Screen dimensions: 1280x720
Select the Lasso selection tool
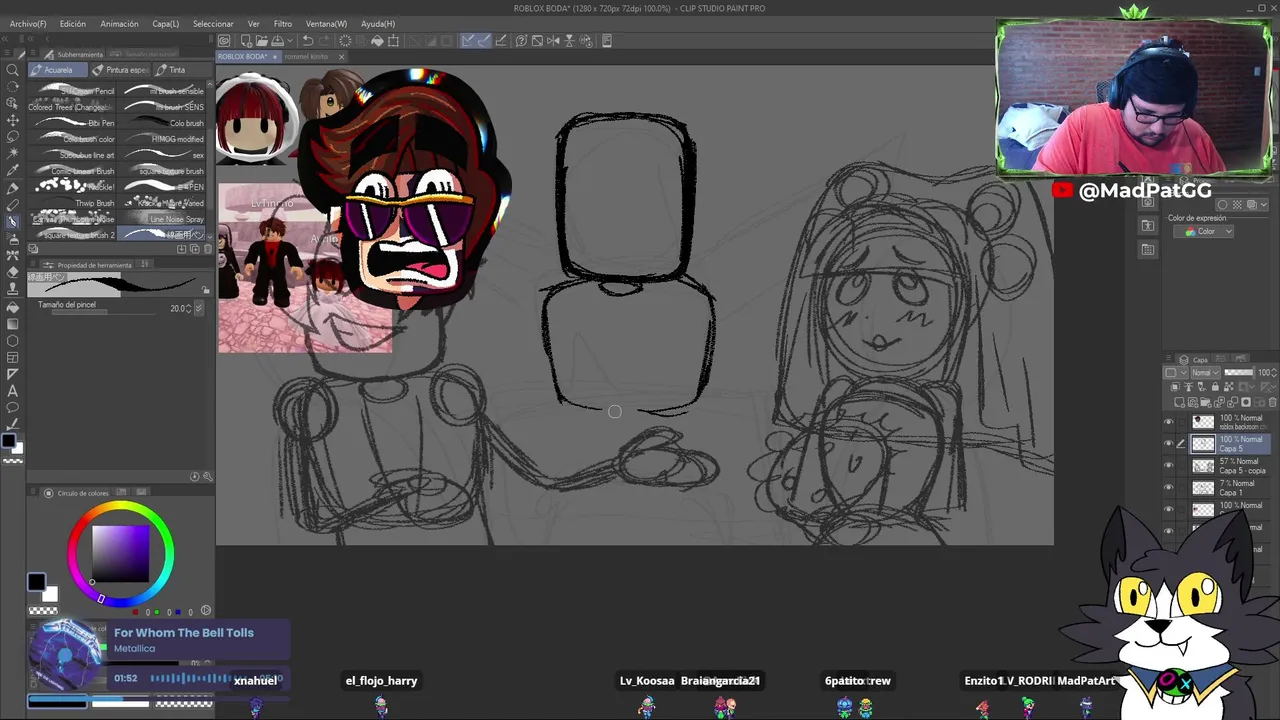coord(13,136)
